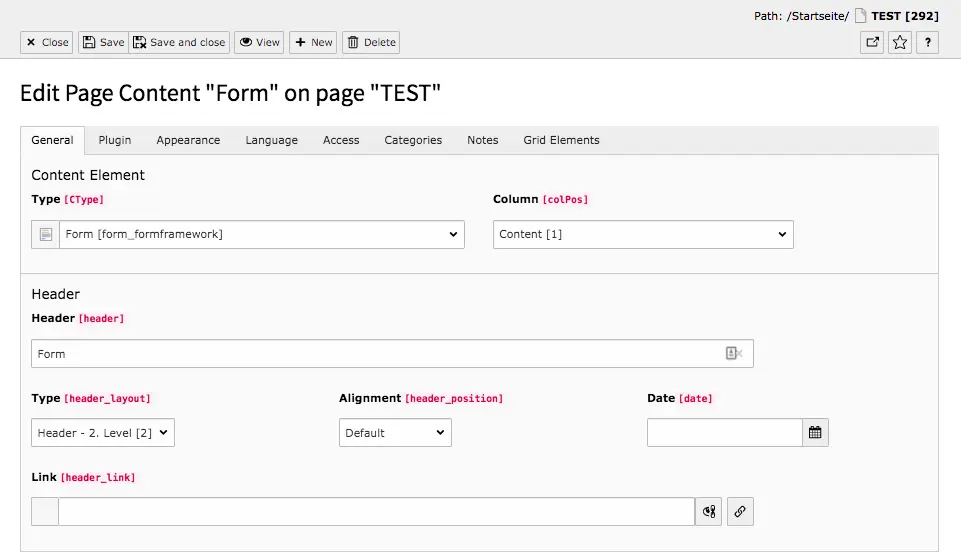The image size is (961, 557).
Task: Open the link browser chain icon
Action: point(740,512)
